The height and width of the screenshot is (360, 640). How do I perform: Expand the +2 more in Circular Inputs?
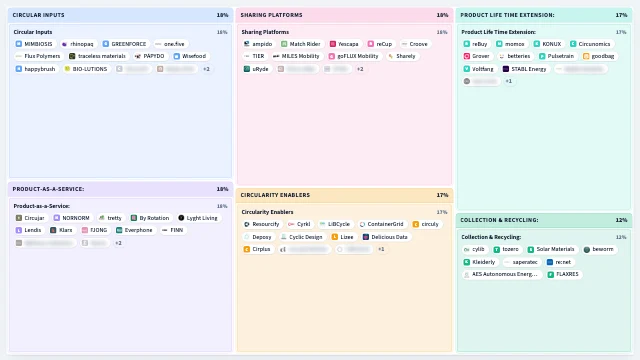[x=207, y=69]
